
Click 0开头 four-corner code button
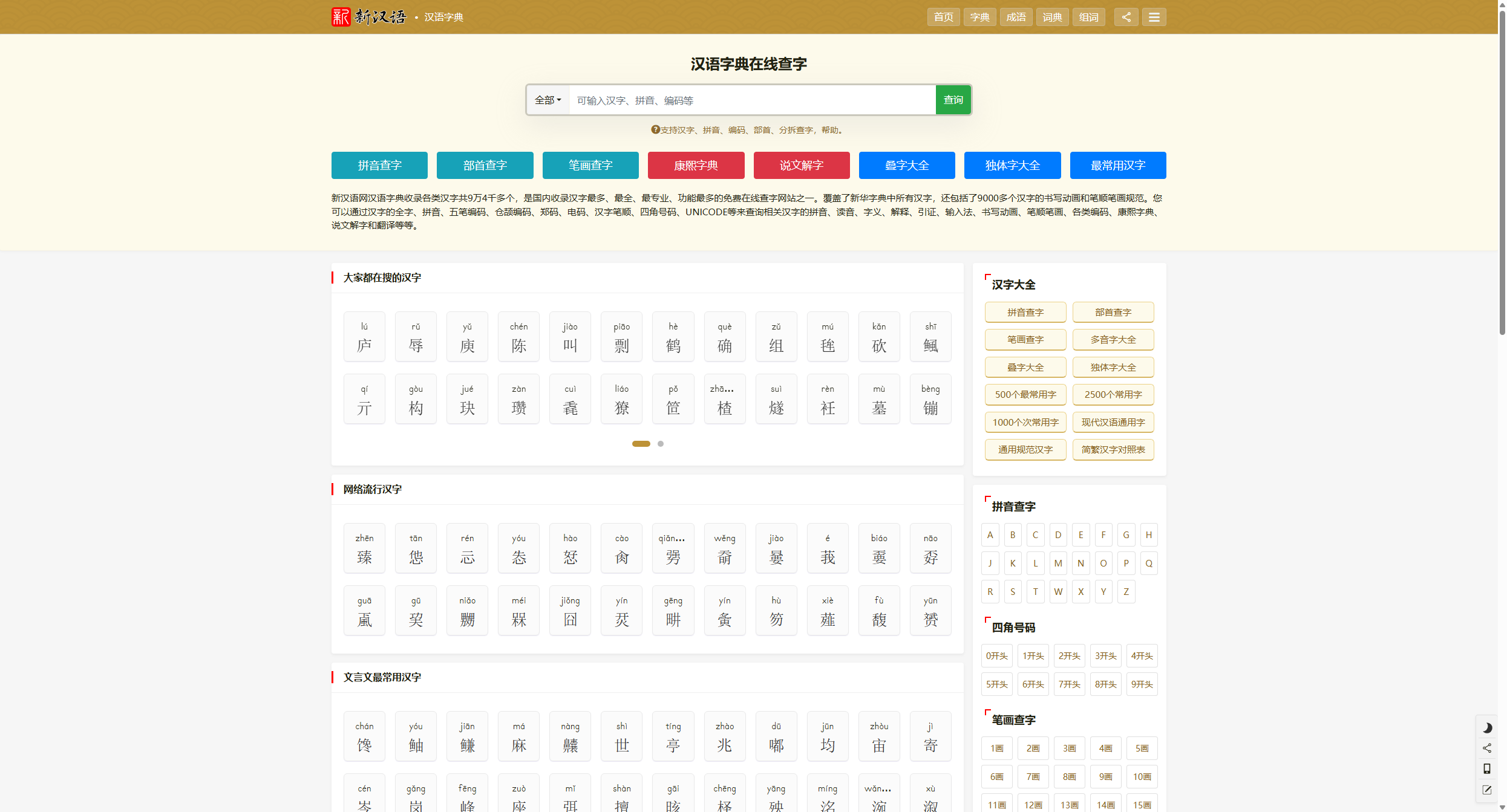pyautogui.click(x=996, y=656)
